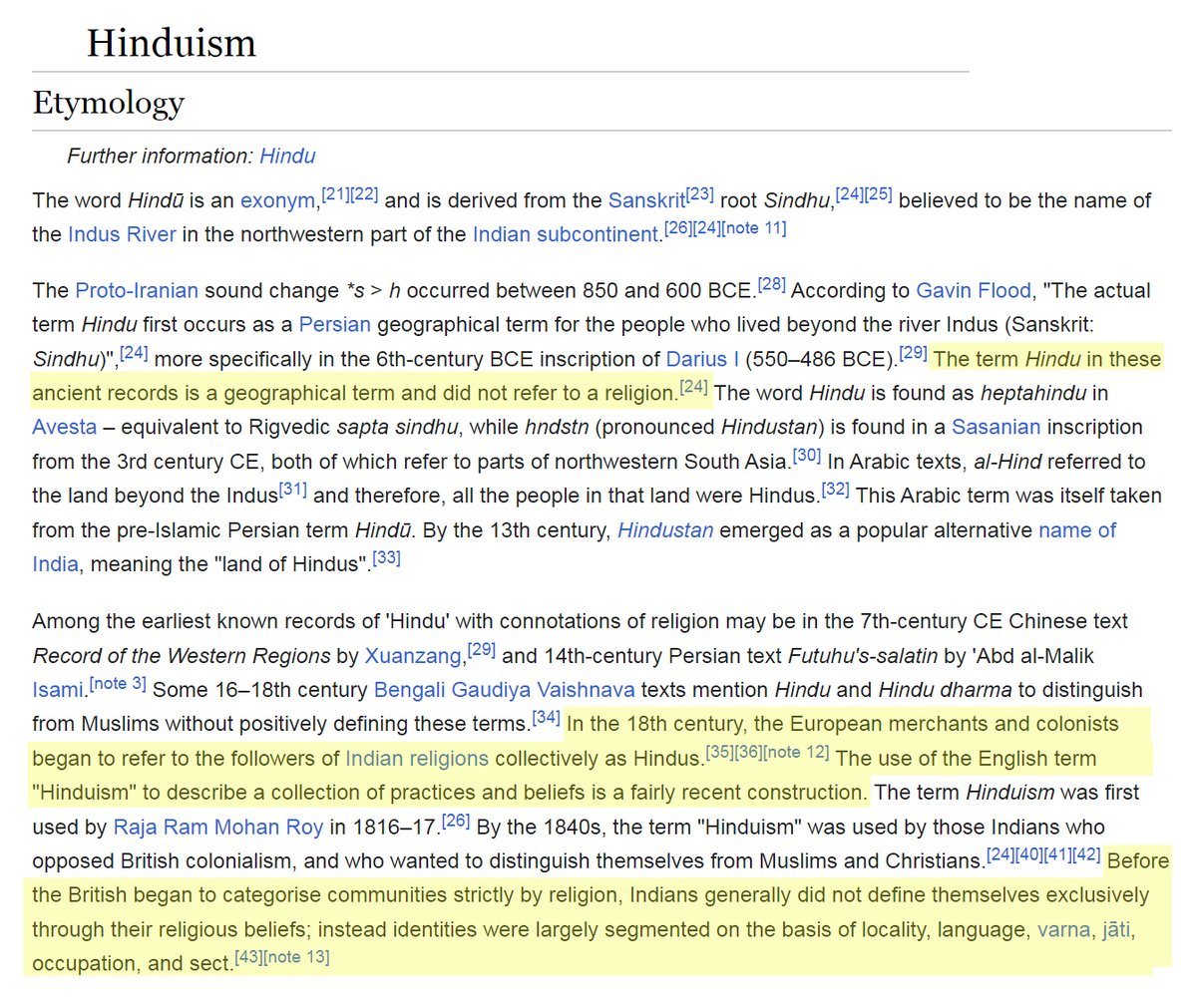Open the [note 11] footnote

tap(754, 228)
